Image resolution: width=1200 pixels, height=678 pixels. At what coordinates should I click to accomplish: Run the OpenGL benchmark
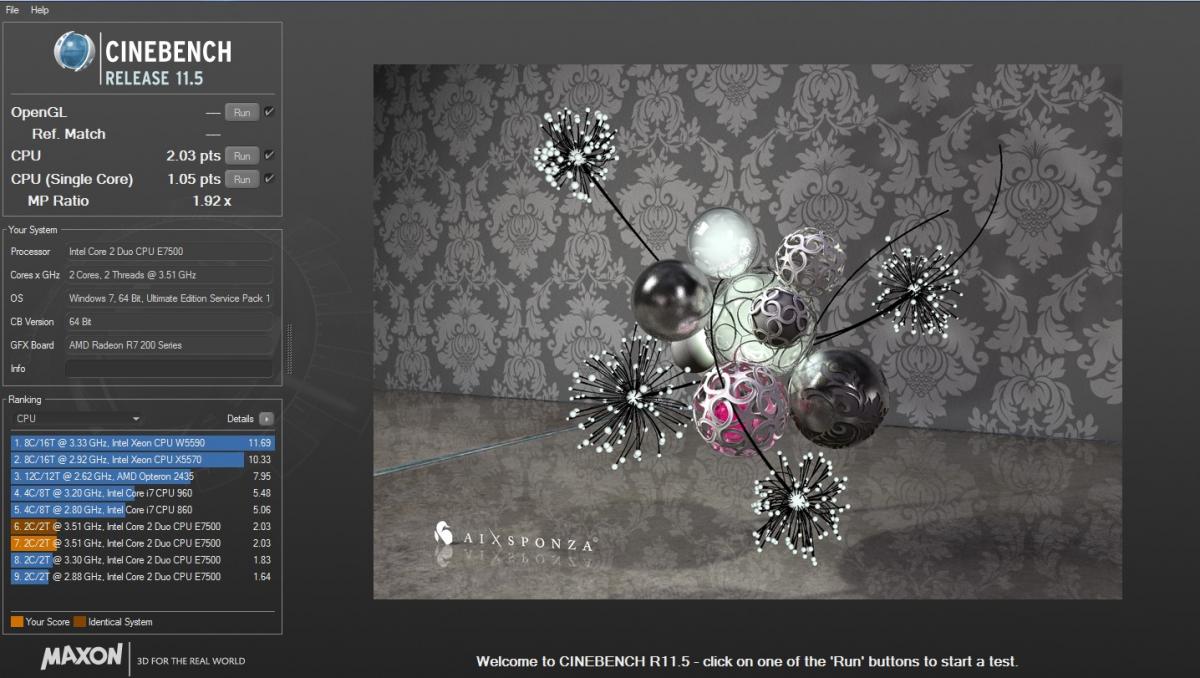[242, 113]
